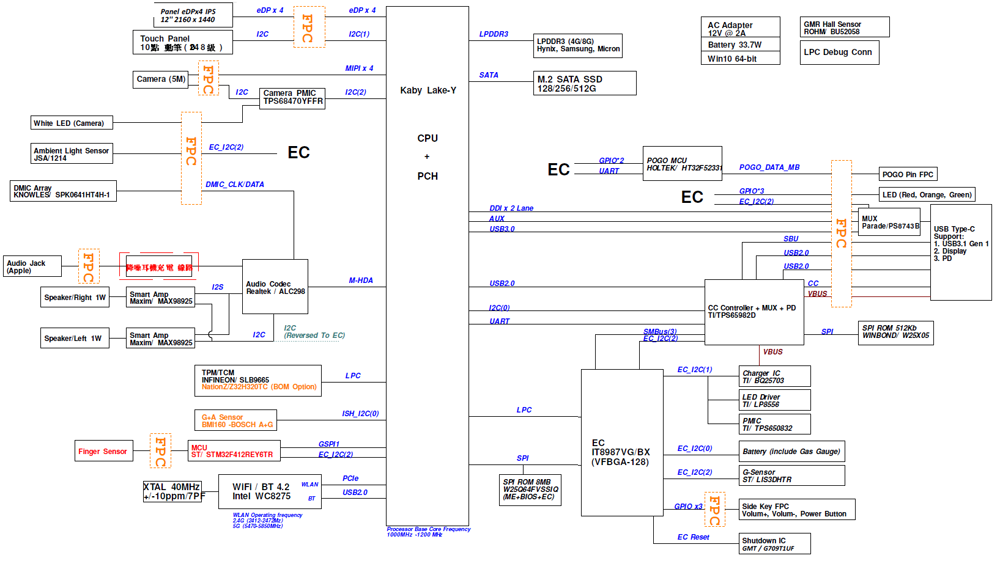Click the DDI x 2 Lane label
Viewport: 1000px width, 561px height.
511,208
